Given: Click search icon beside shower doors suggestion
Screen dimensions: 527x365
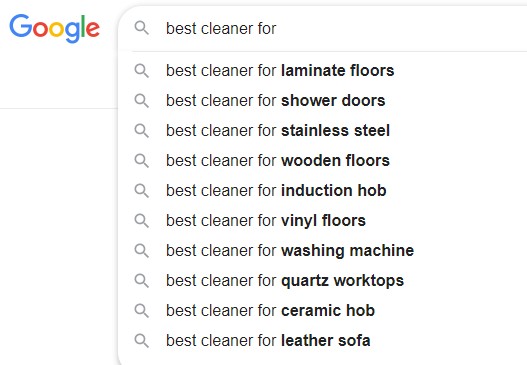Looking at the screenshot, I should (141, 100).
